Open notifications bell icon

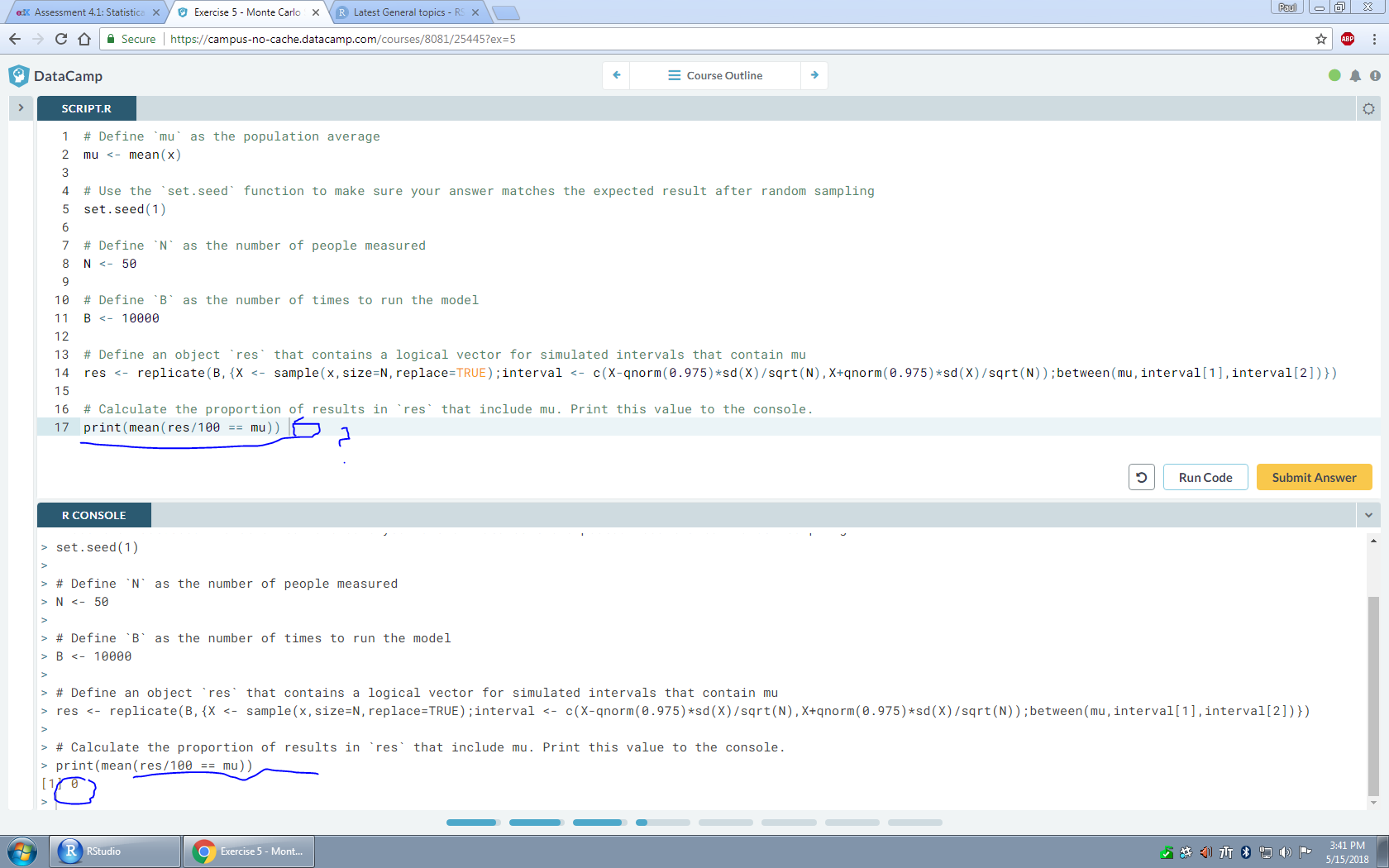[x=1355, y=76]
